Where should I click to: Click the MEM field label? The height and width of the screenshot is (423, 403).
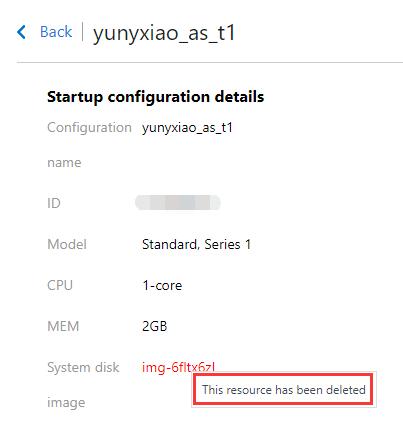[63, 326]
